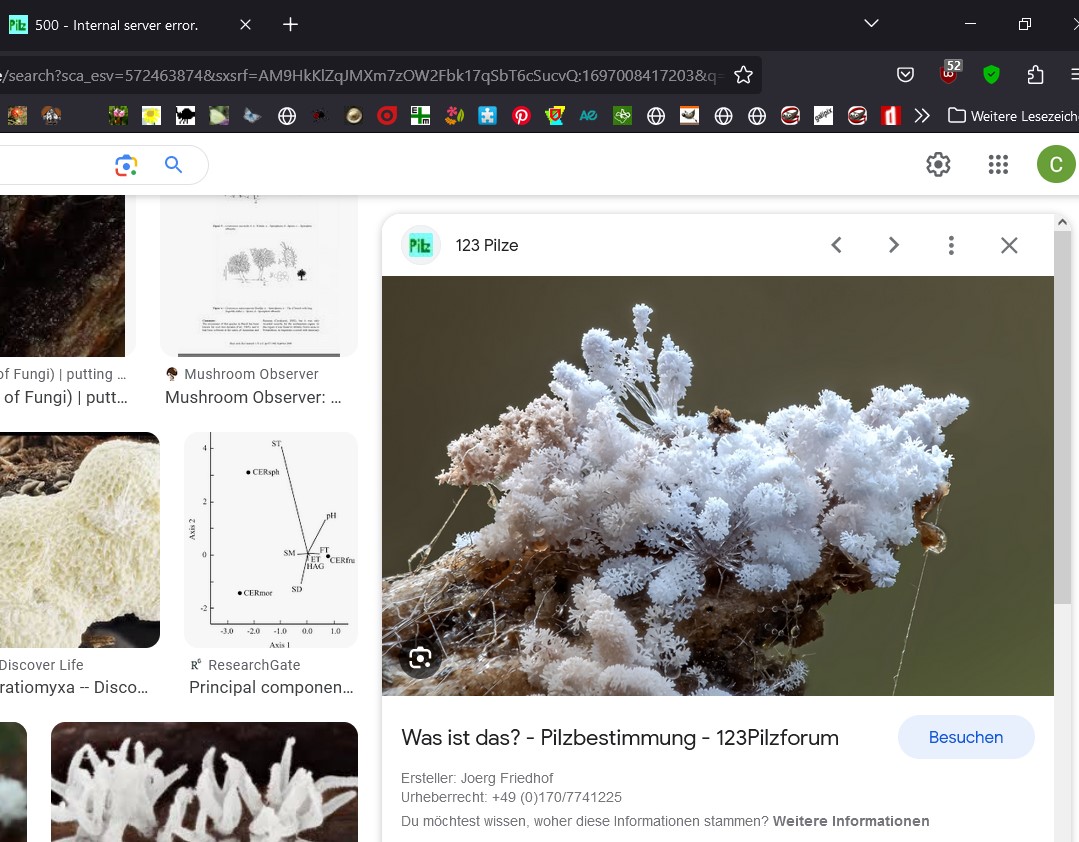This screenshot has height=842, width=1079.
Task: Click the magnifier search button
Action: (x=174, y=165)
